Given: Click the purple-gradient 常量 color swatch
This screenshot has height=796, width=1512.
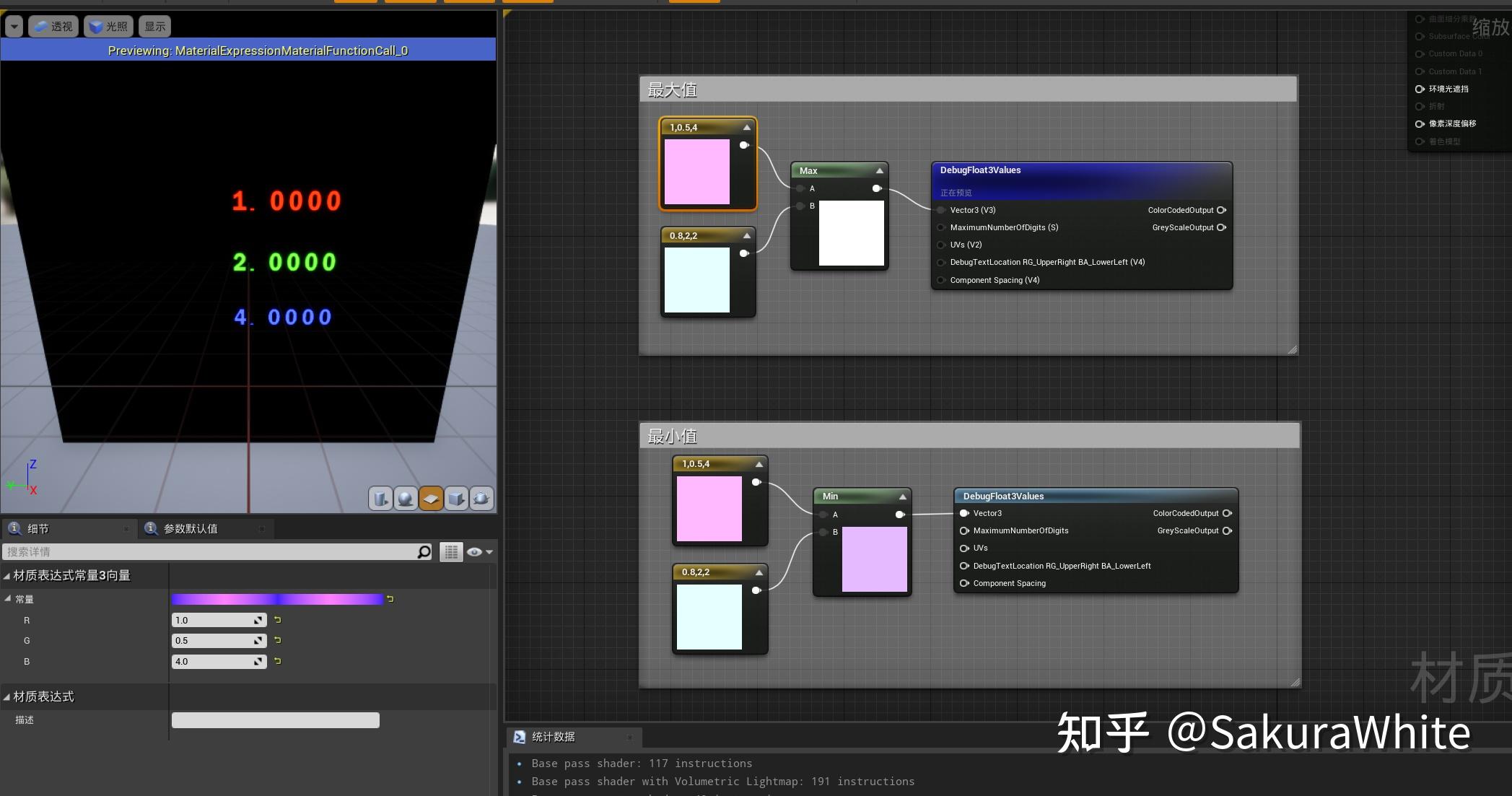Looking at the screenshot, I should [277, 599].
